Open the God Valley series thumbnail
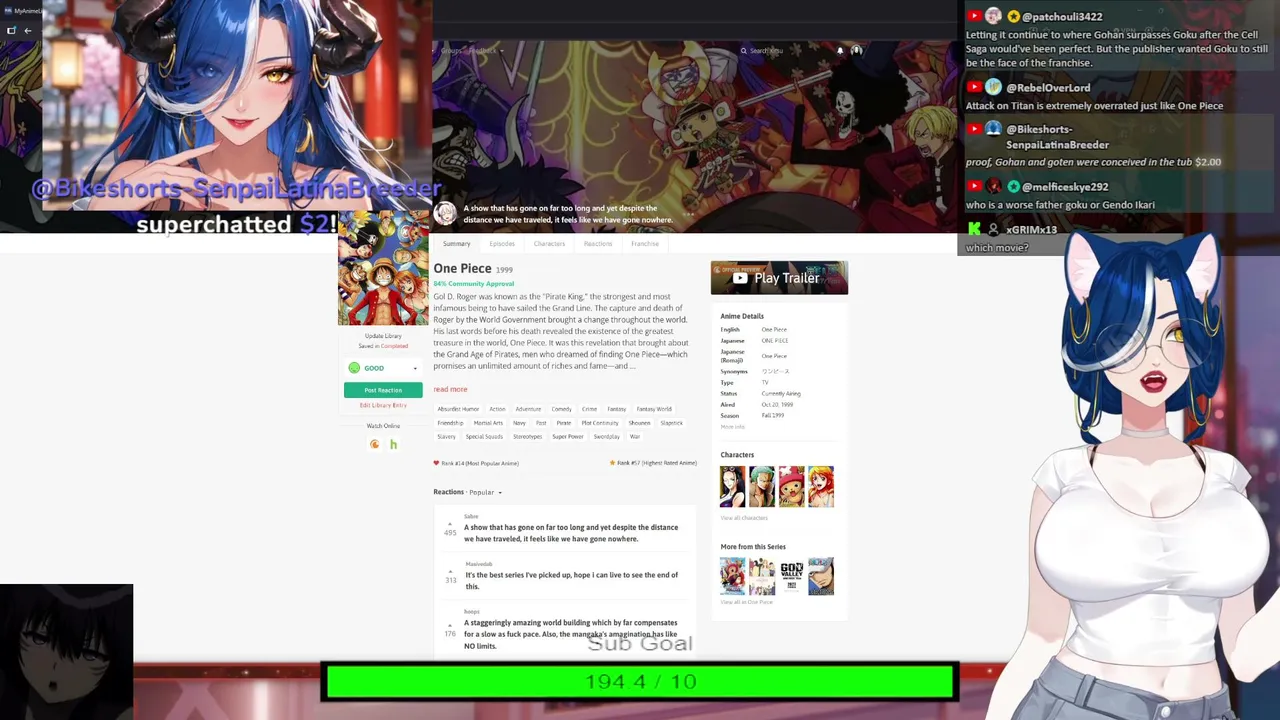The width and height of the screenshot is (1280, 720). pos(791,576)
